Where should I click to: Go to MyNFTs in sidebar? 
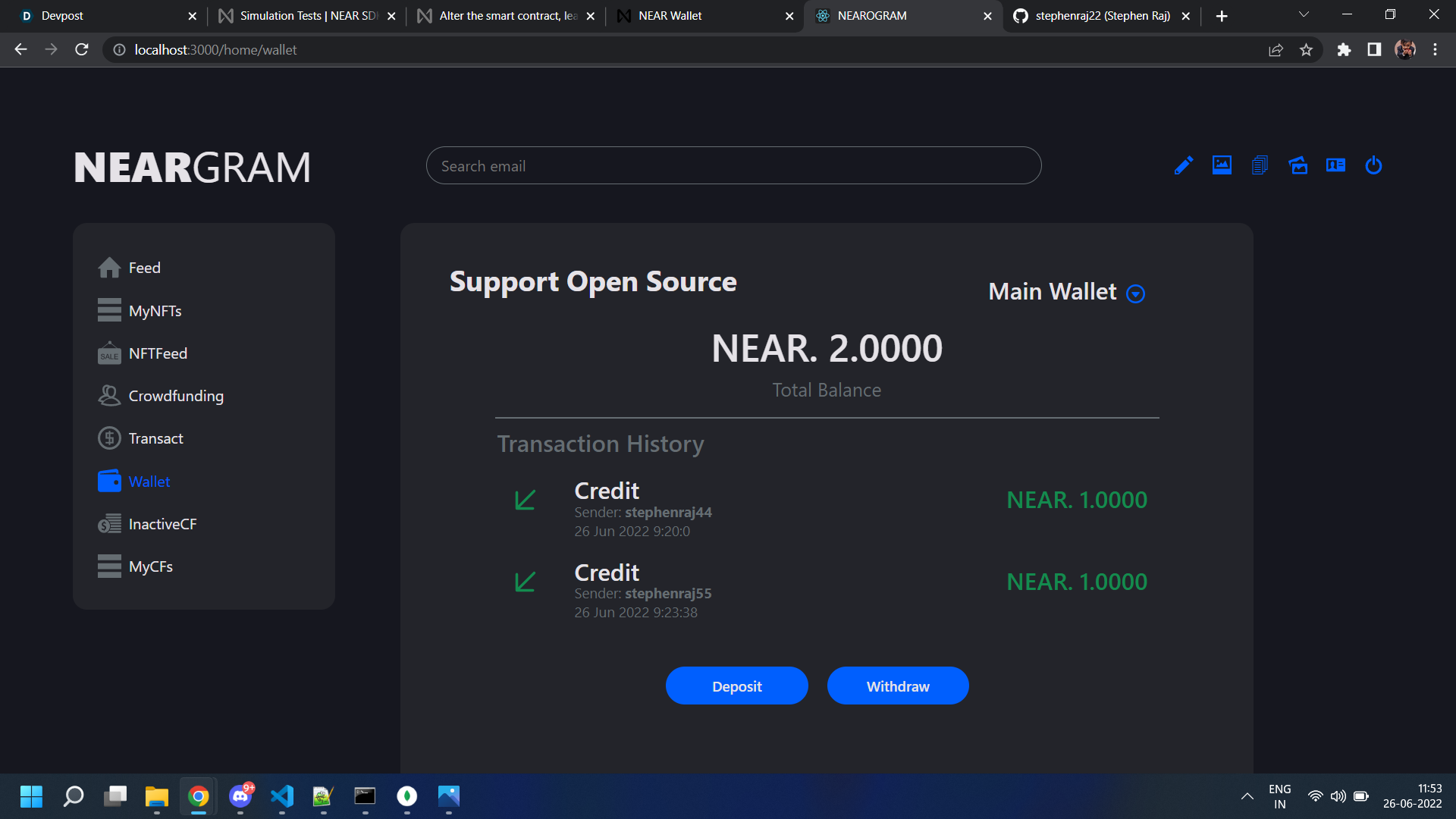tap(155, 311)
